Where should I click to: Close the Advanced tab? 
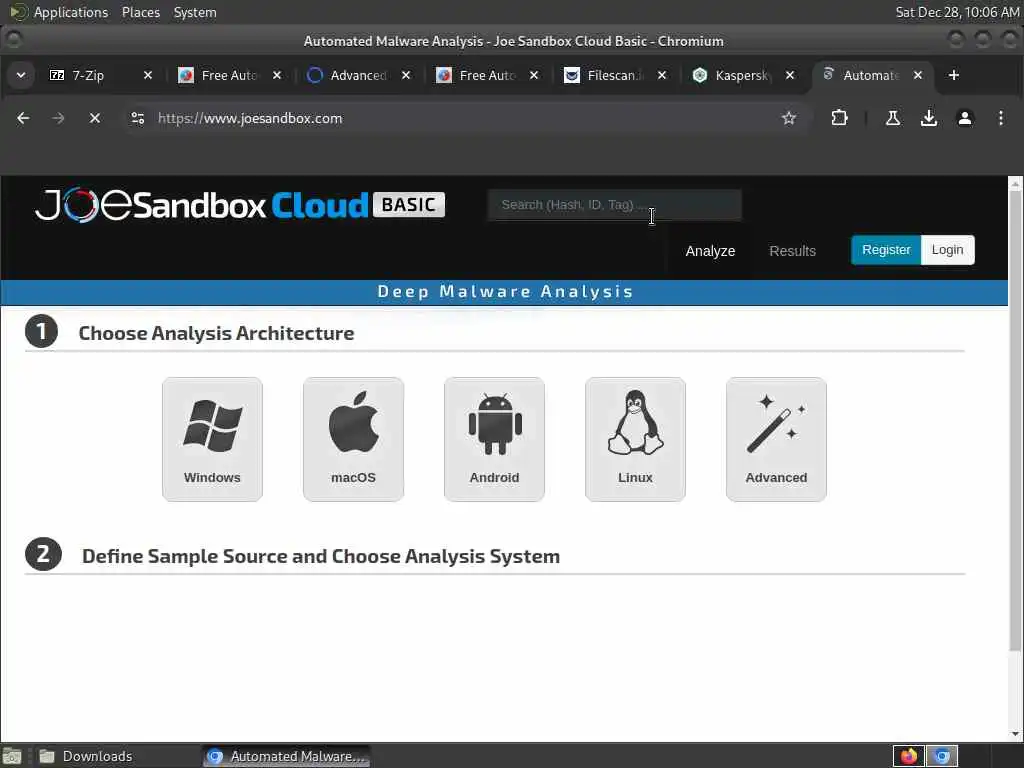(406, 75)
